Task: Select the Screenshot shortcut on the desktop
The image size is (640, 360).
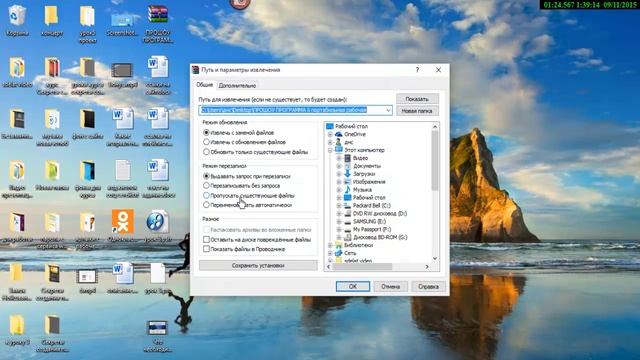Action: click(122, 24)
